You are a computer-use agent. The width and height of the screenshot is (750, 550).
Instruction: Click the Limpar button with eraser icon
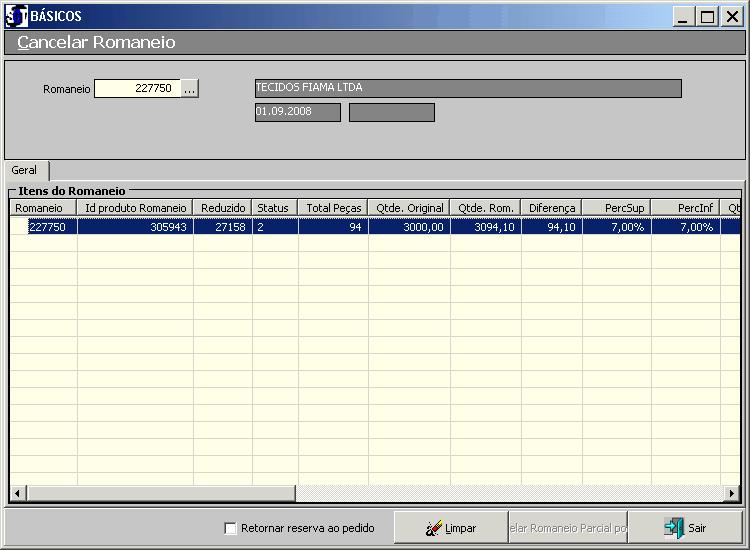(450, 528)
